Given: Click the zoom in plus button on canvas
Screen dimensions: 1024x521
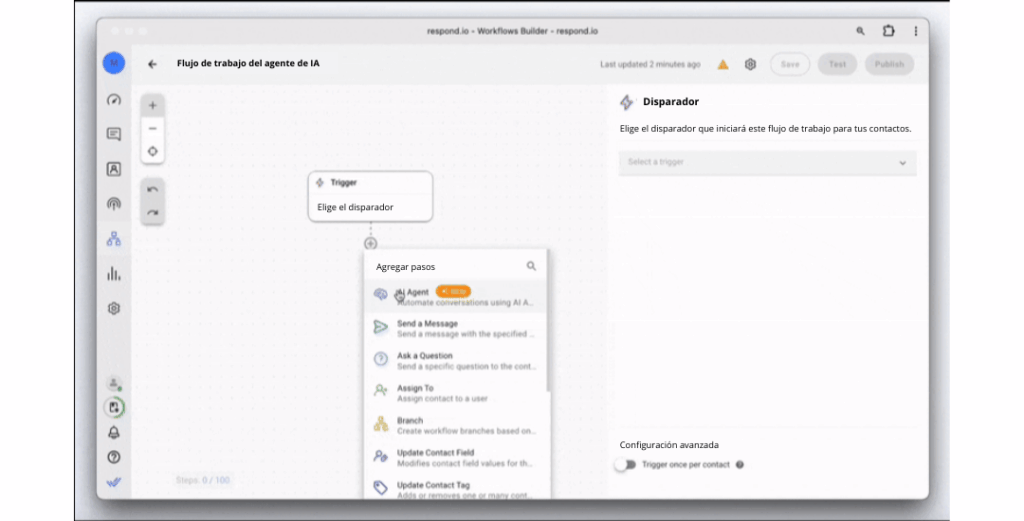Looking at the screenshot, I should click(152, 105).
